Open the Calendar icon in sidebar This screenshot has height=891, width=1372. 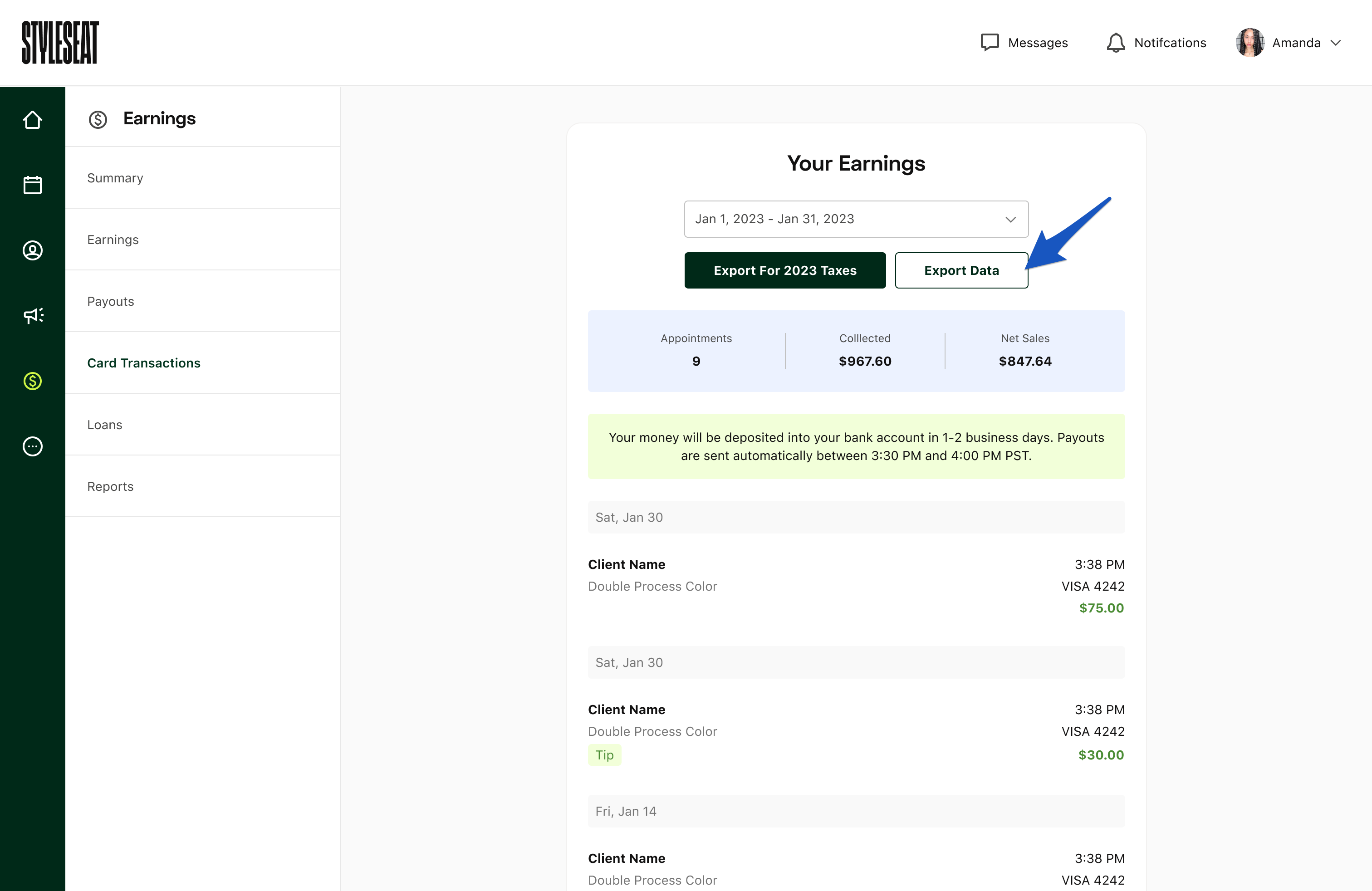(x=32, y=185)
